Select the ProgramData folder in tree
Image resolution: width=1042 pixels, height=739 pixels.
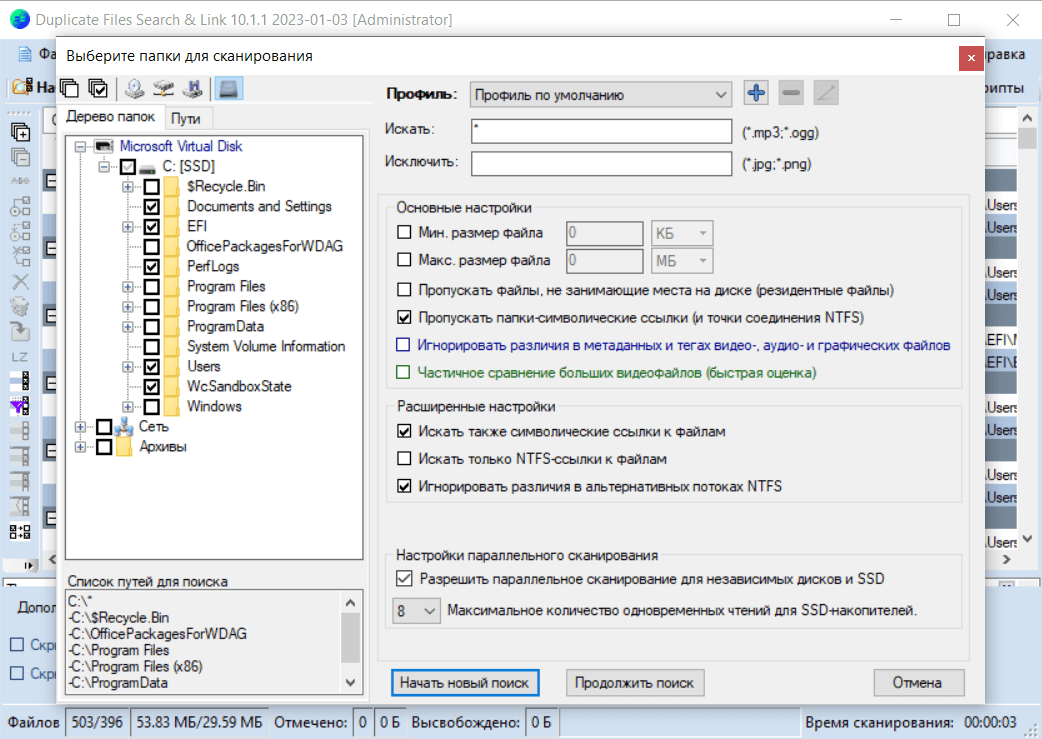225,327
